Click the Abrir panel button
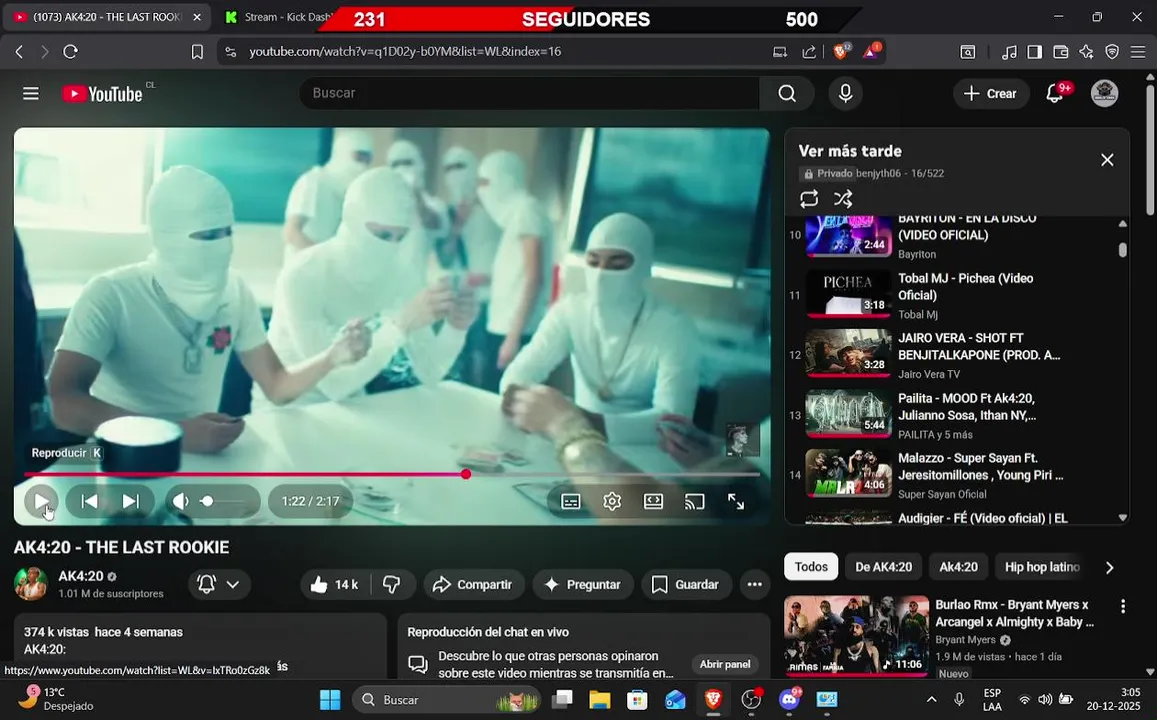 (725, 665)
